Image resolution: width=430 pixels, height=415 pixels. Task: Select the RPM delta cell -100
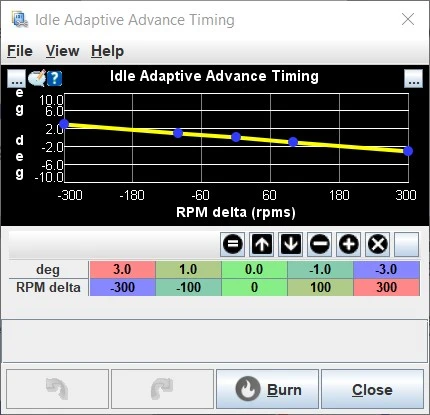[x=188, y=287]
